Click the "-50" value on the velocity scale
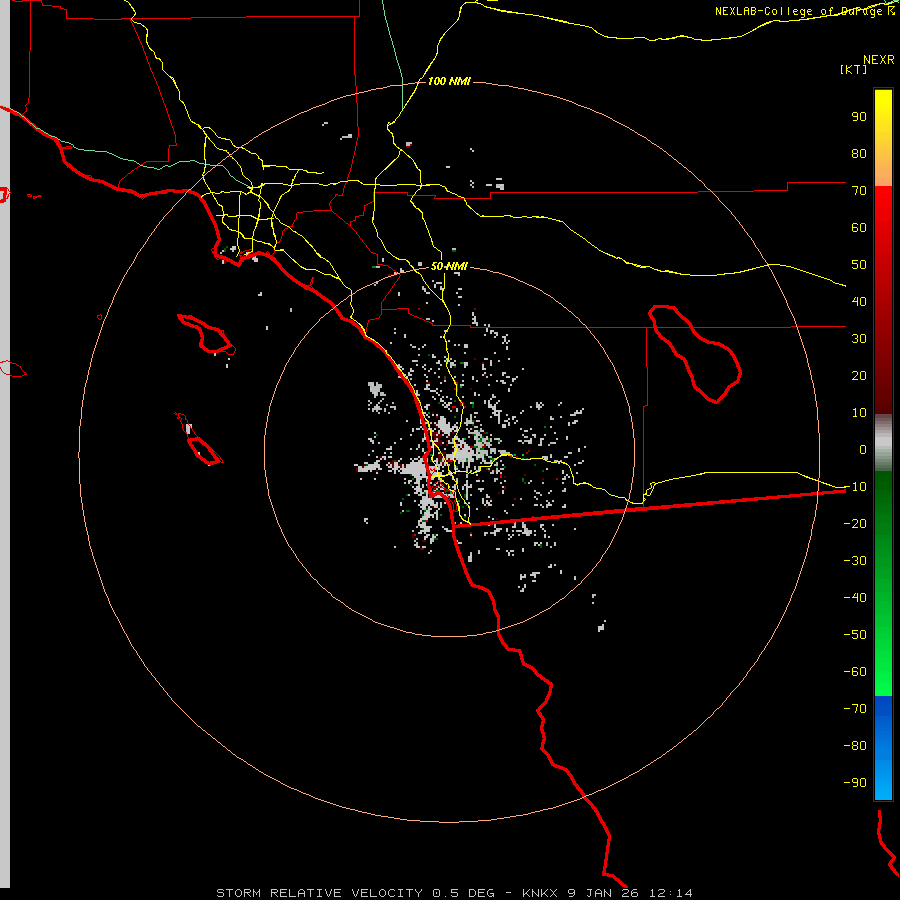Viewport: 900px width, 900px height. tap(855, 635)
